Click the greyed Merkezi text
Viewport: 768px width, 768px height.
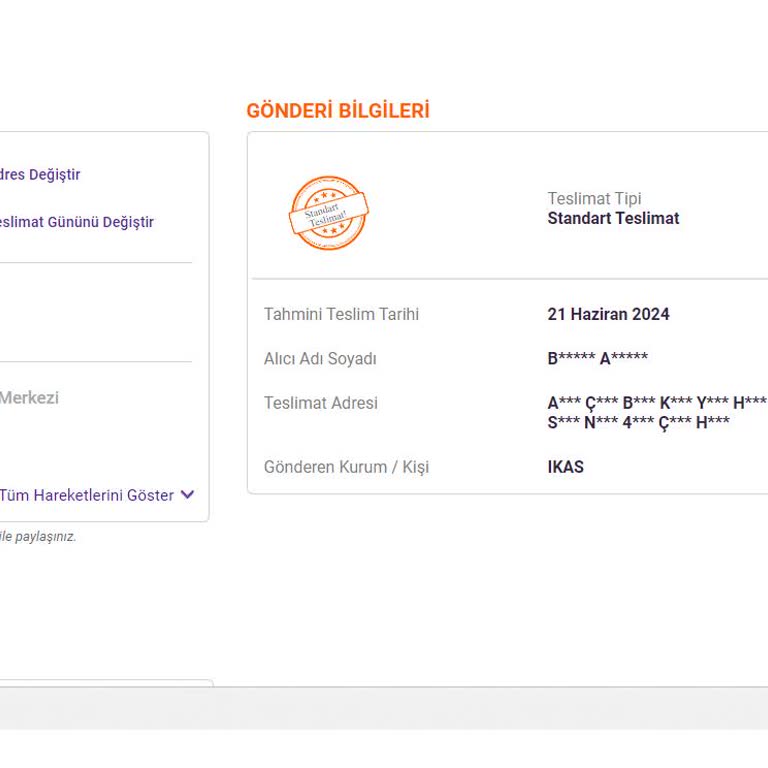pos(29,397)
